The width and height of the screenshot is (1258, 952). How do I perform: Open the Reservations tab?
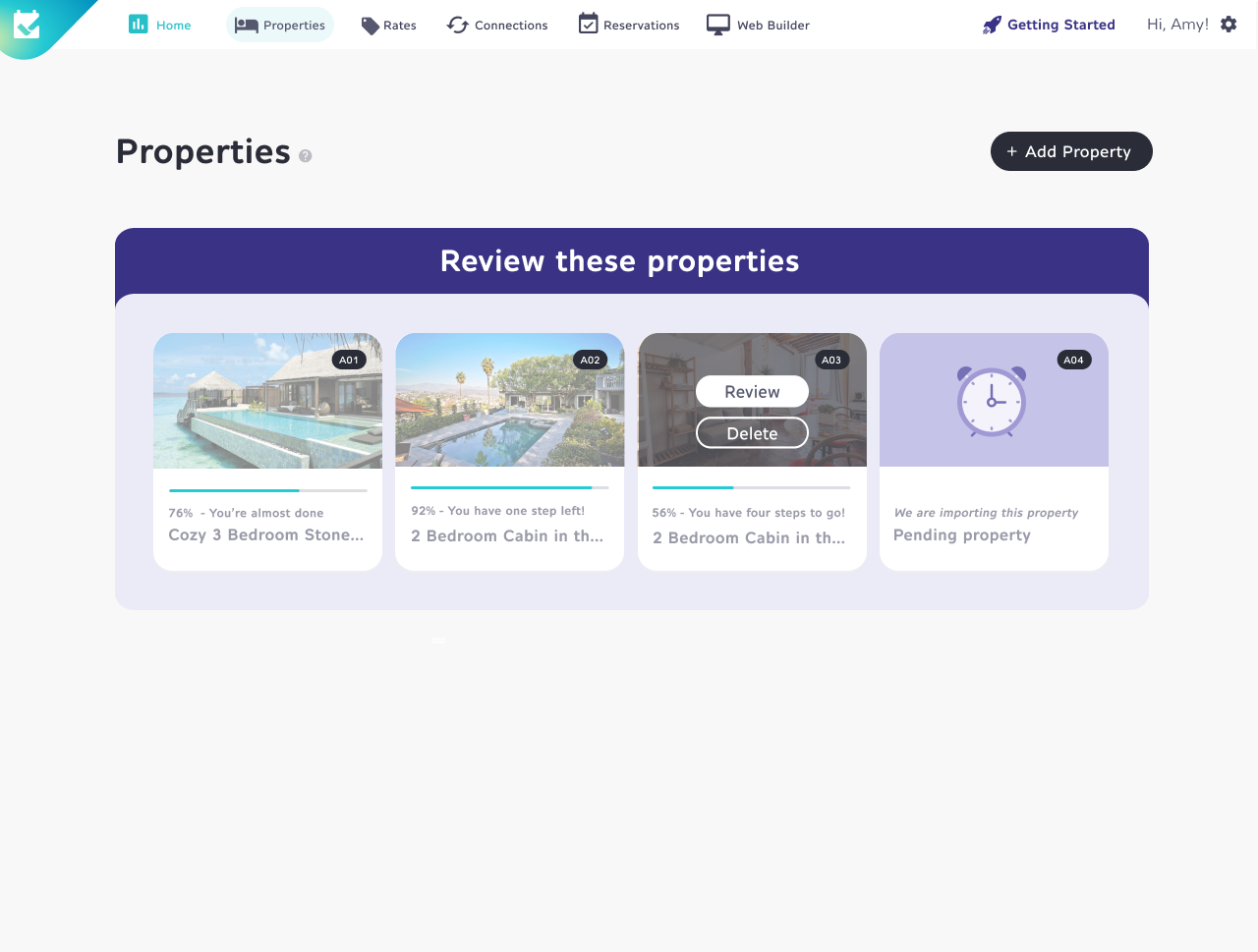pyautogui.click(x=629, y=25)
